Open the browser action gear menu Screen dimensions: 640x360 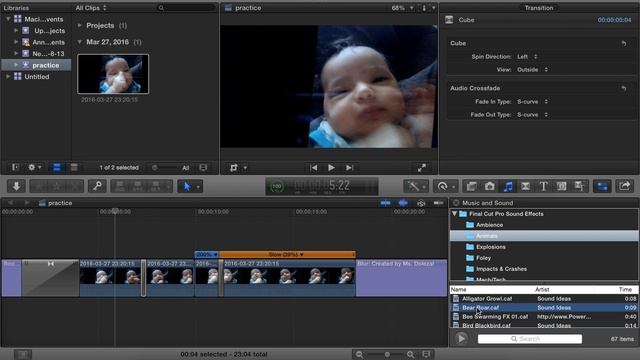(34, 167)
